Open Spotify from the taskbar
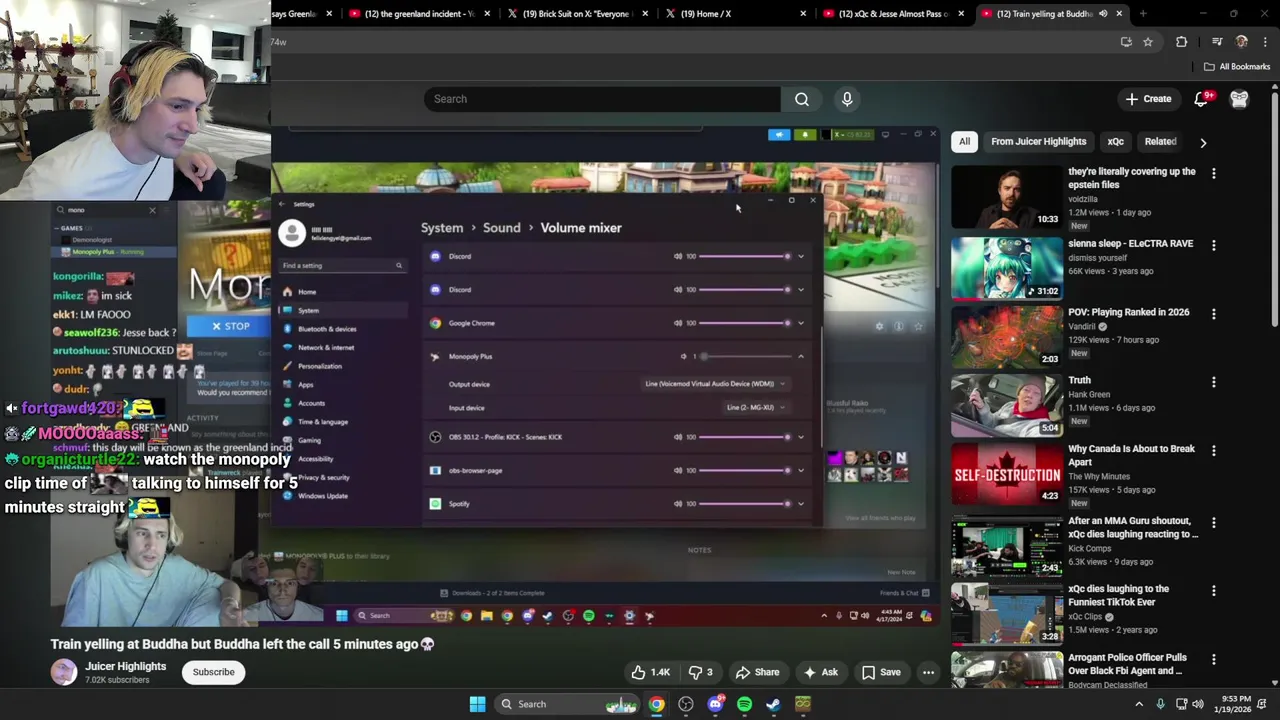The height and width of the screenshot is (720, 1280). coord(744,704)
